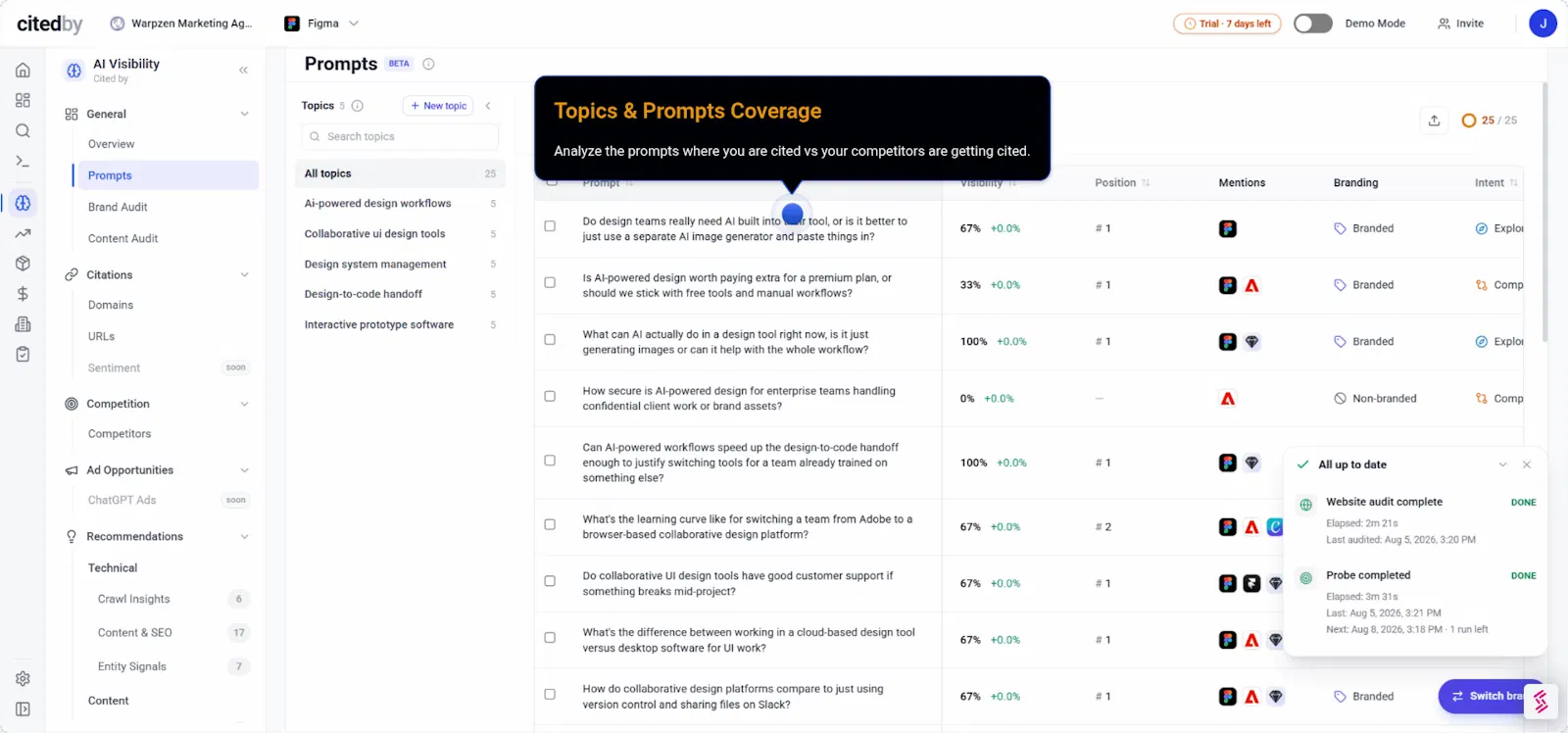The height and width of the screenshot is (733, 1568).
Task: Click the Position column sort icon
Action: point(1146,183)
